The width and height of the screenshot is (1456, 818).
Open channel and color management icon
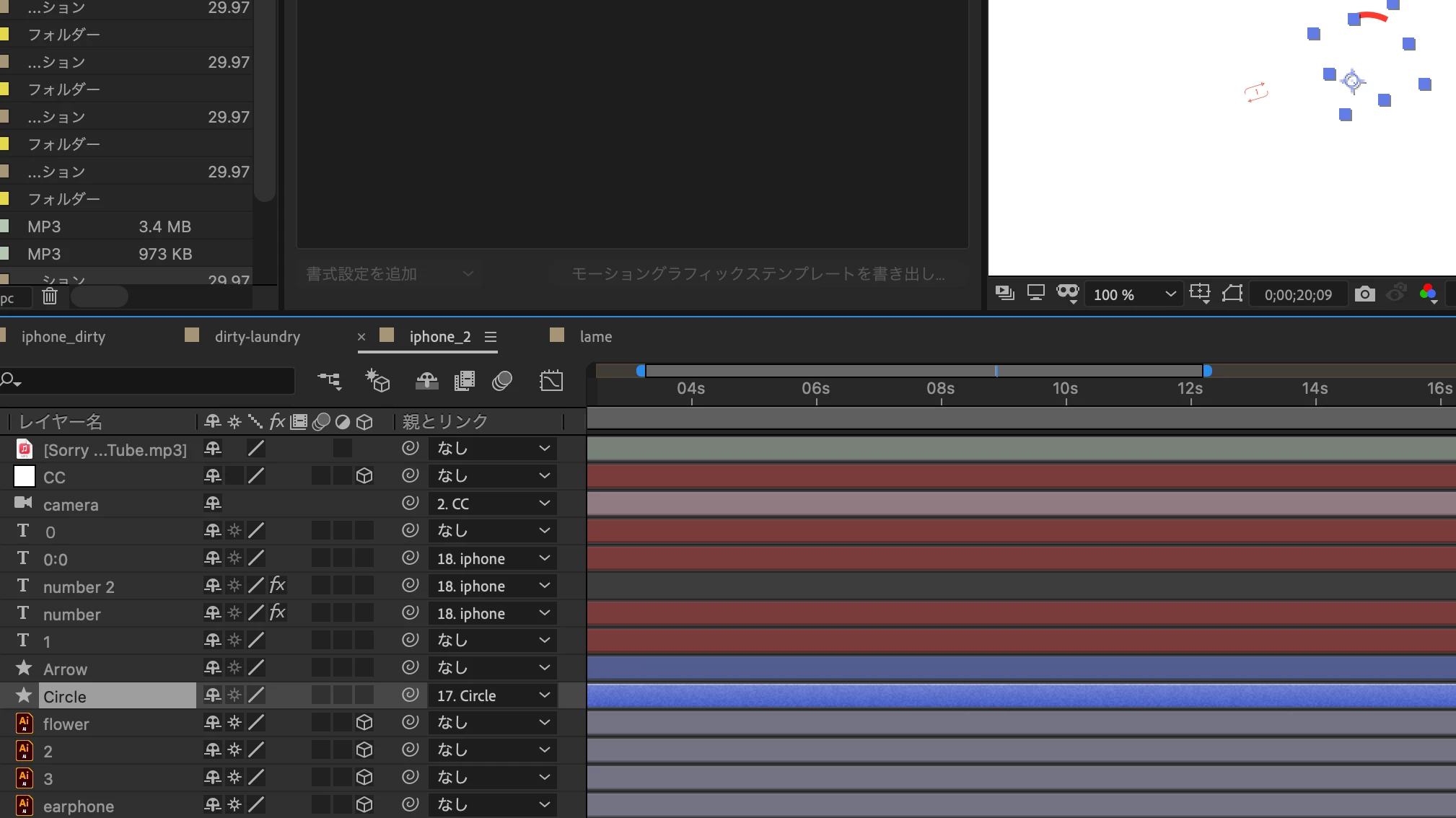coord(1427,294)
